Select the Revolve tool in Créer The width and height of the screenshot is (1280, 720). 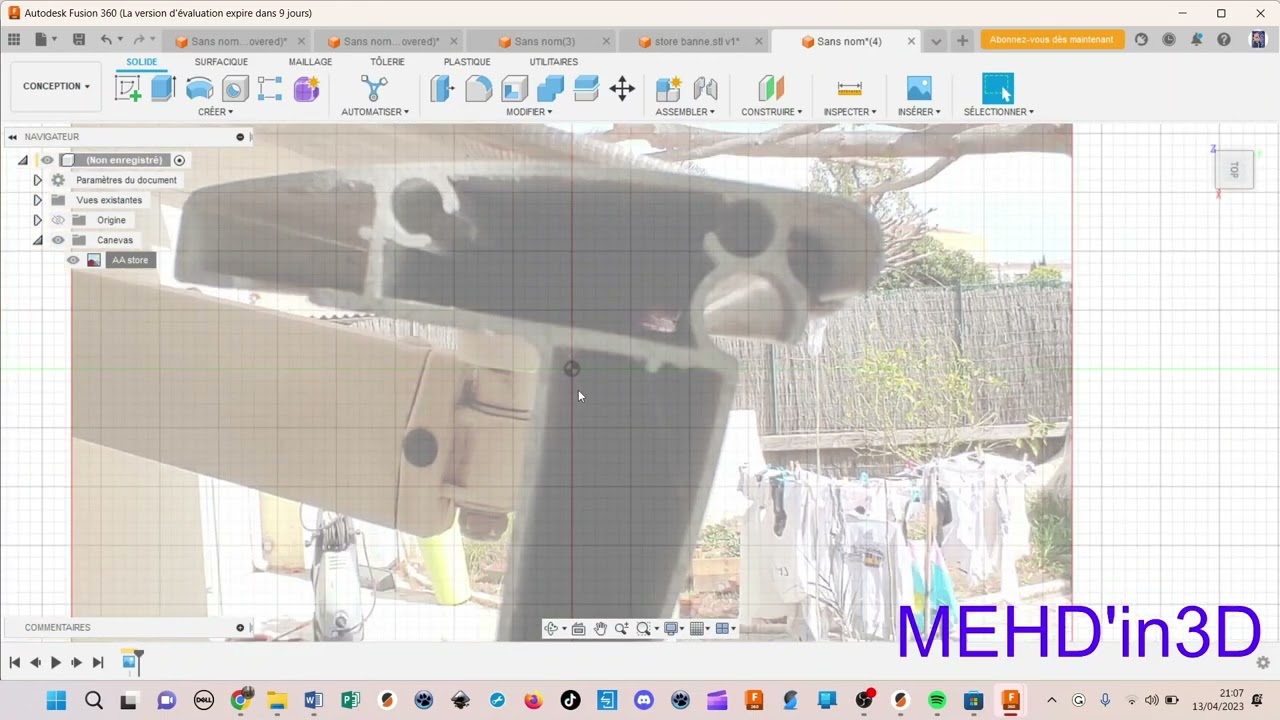coord(199,88)
